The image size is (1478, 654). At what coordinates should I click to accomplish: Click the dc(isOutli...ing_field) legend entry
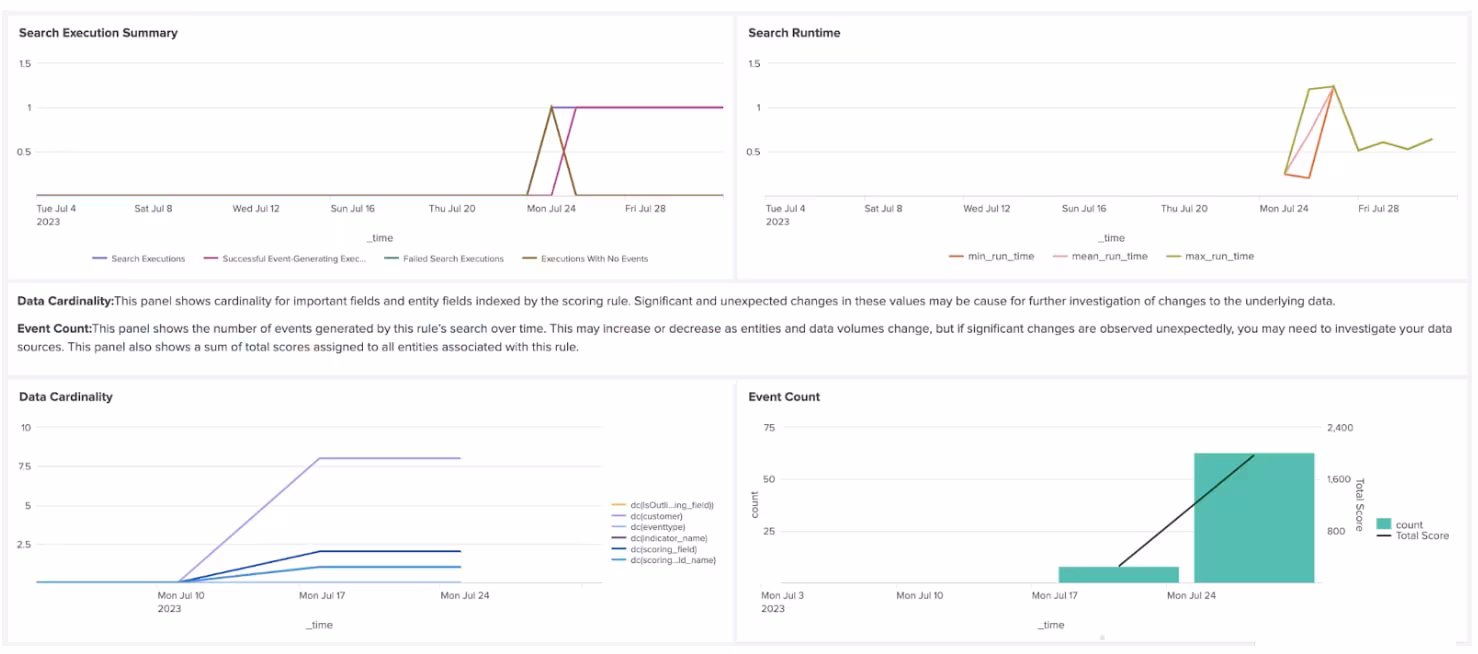tap(671, 505)
